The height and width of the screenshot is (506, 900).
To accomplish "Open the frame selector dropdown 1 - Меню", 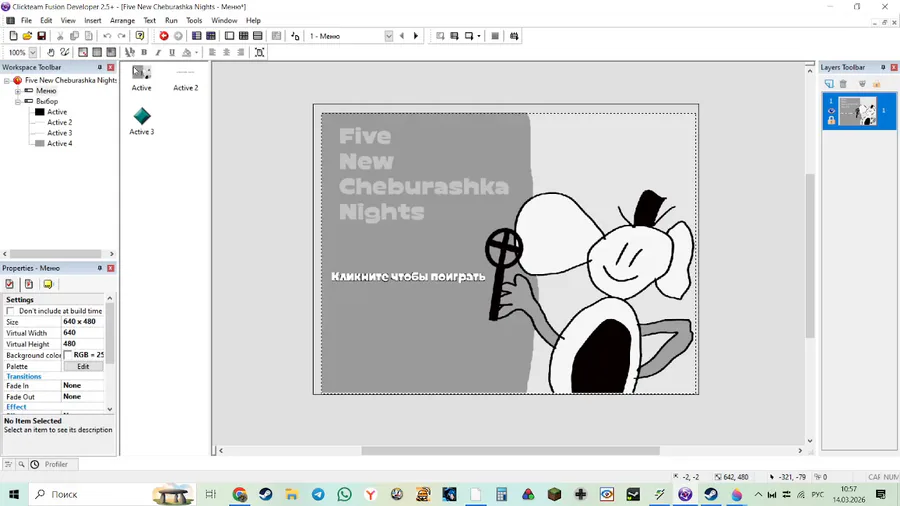I will [389, 36].
